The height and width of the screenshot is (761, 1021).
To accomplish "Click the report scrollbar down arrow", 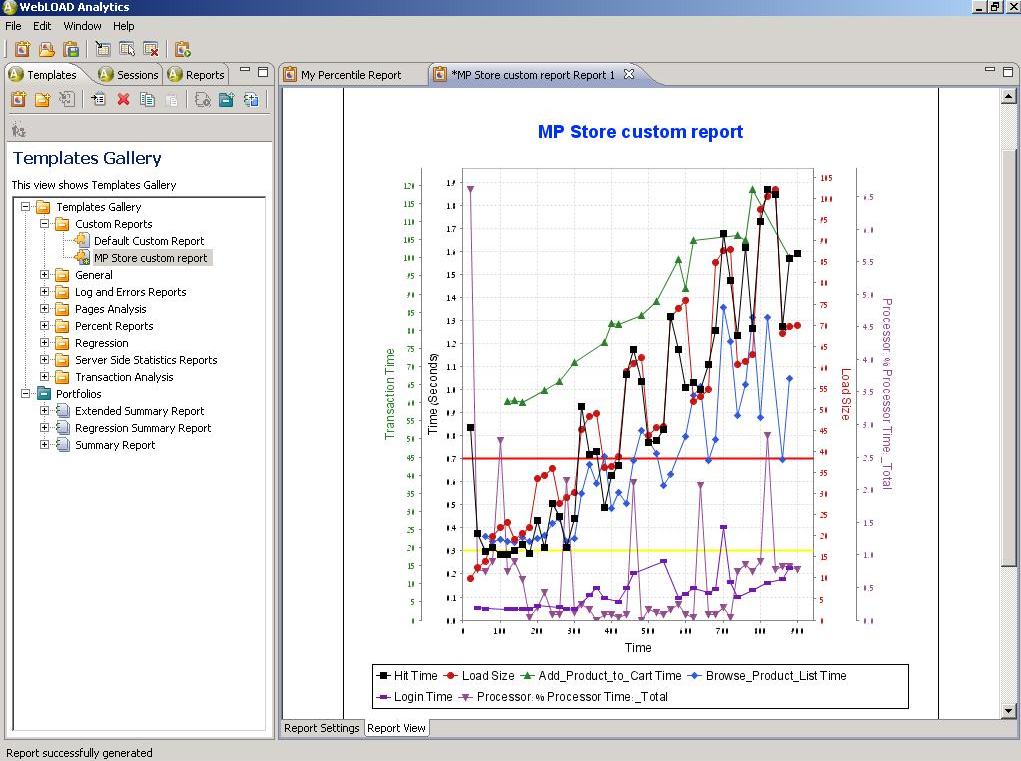I will pos(1009,711).
